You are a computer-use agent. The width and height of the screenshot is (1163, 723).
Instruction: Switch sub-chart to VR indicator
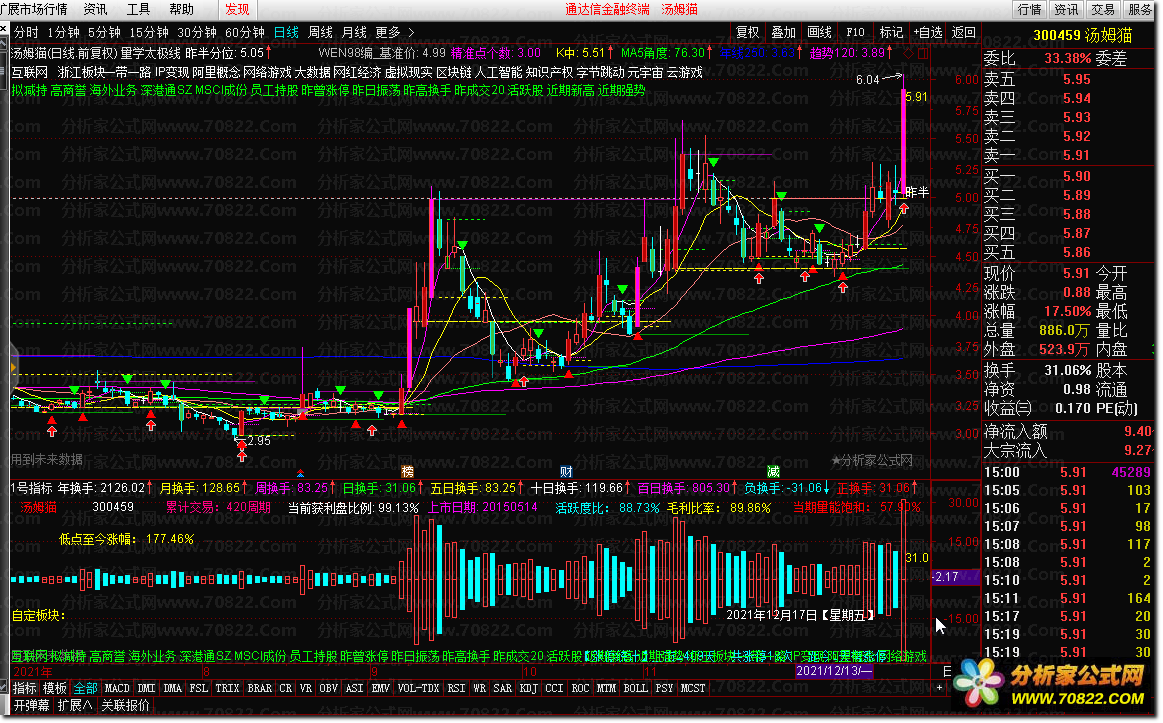(x=306, y=688)
